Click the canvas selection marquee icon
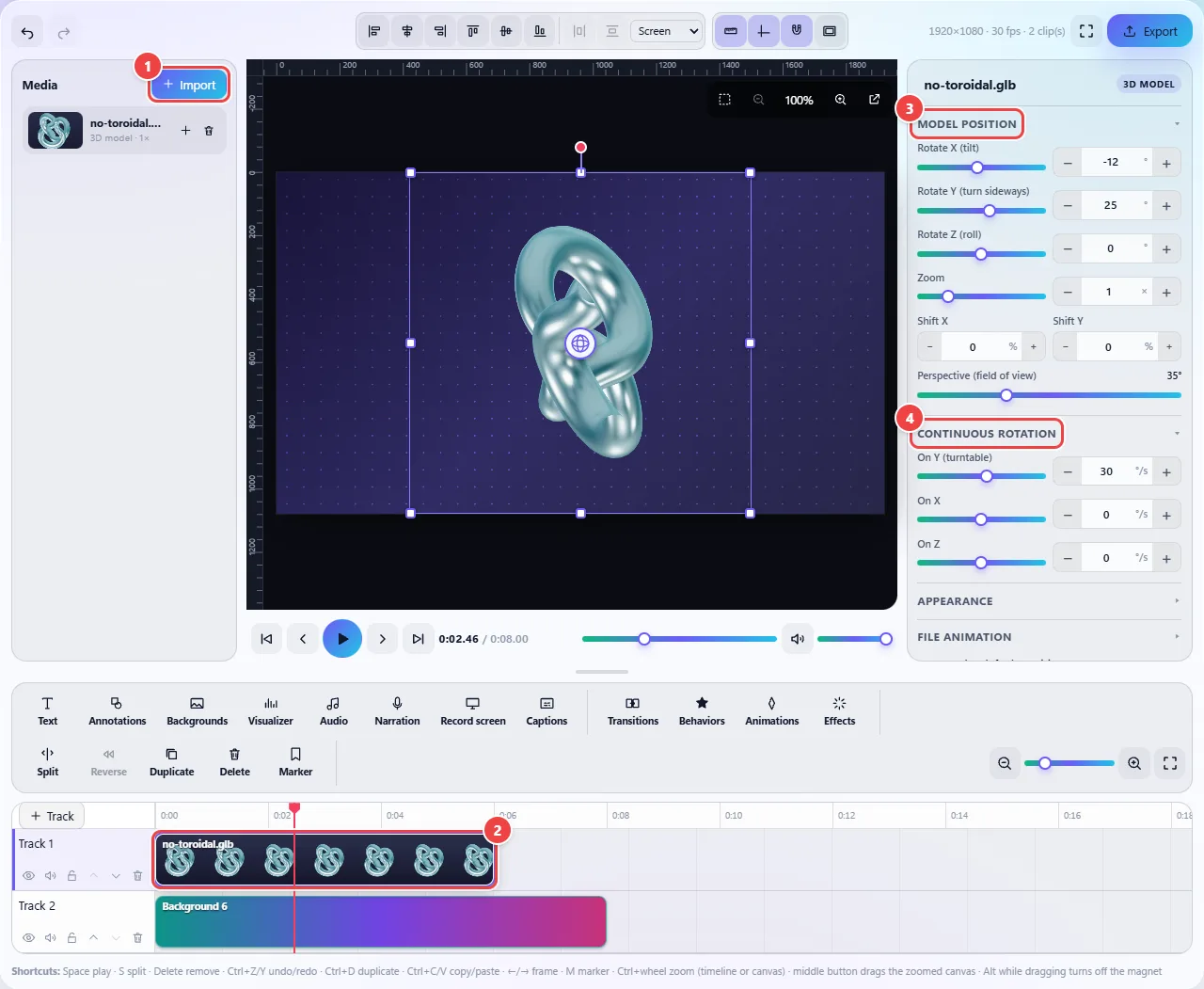This screenshot has height=989, width=1204. coord(724,100)
